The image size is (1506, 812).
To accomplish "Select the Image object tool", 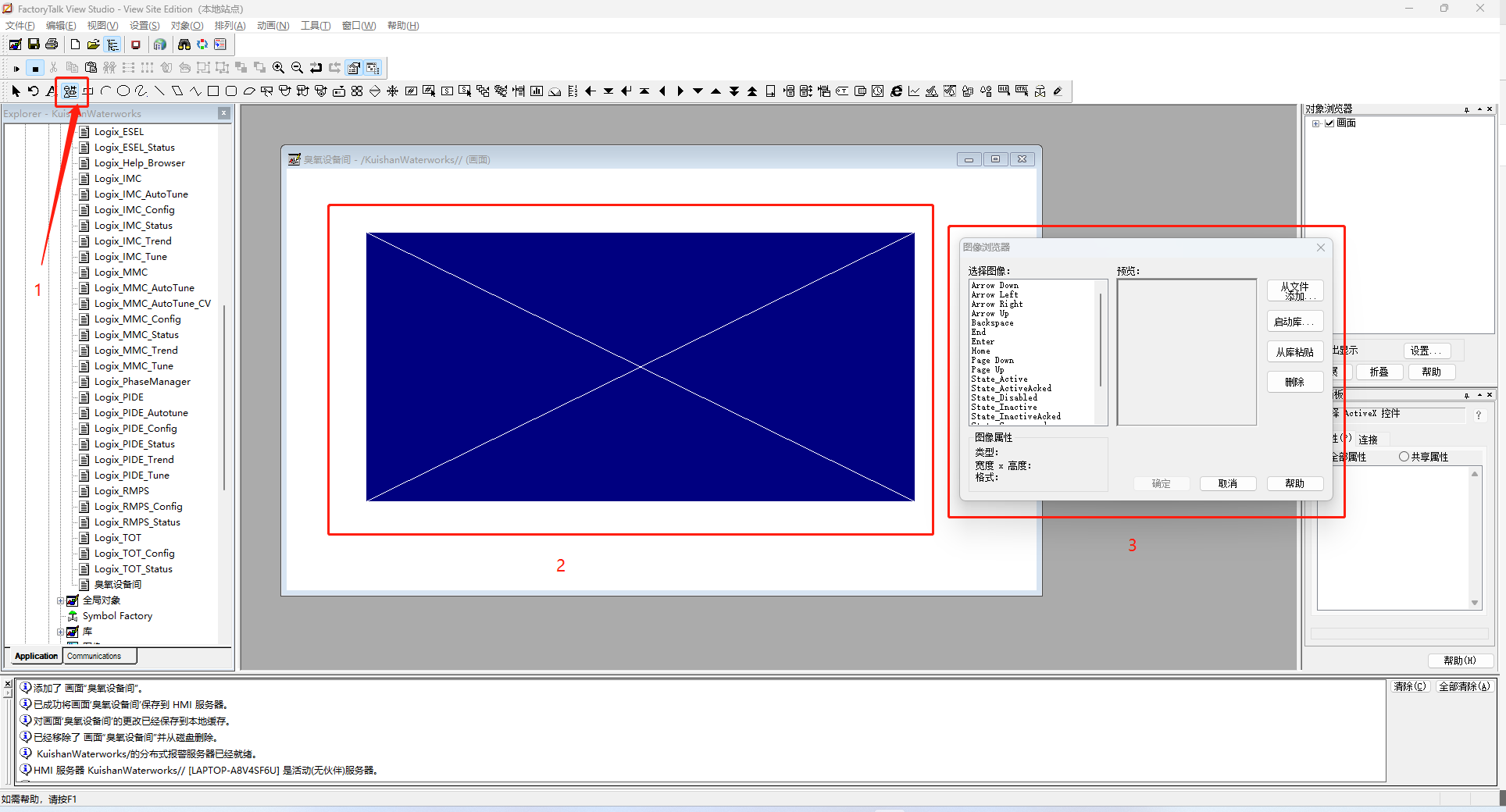I will [70, 91].
